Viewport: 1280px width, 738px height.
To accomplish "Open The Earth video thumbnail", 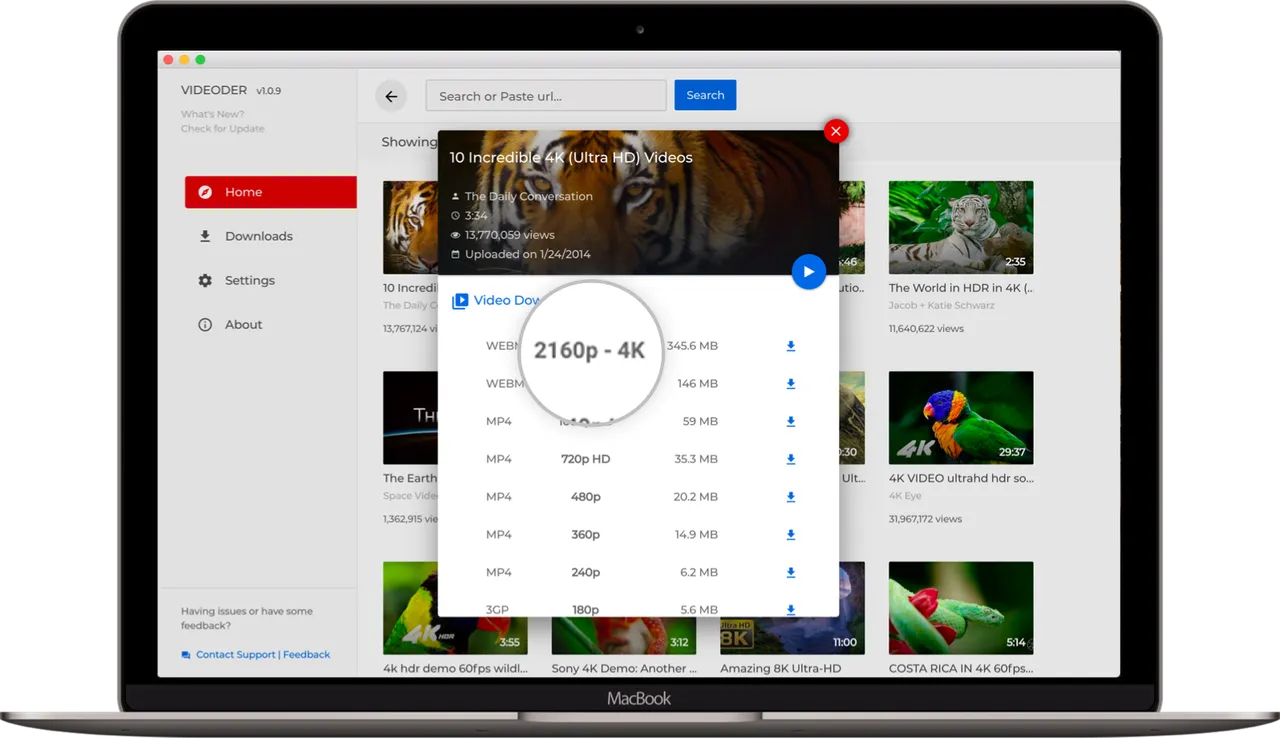I will pyautogui.click(x=410, y=418).
